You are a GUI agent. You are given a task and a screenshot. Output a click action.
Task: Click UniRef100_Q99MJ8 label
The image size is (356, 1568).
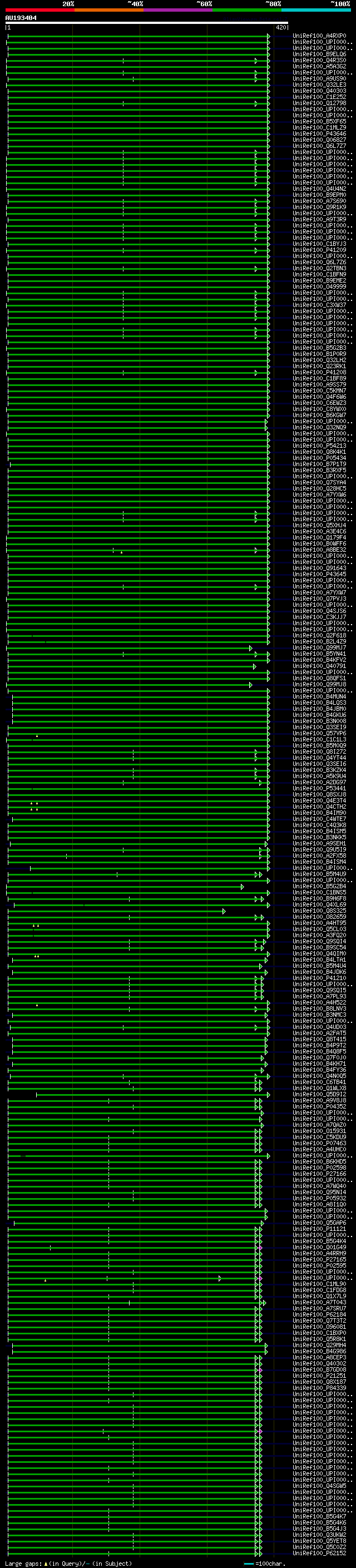click(x=319, y=684)
